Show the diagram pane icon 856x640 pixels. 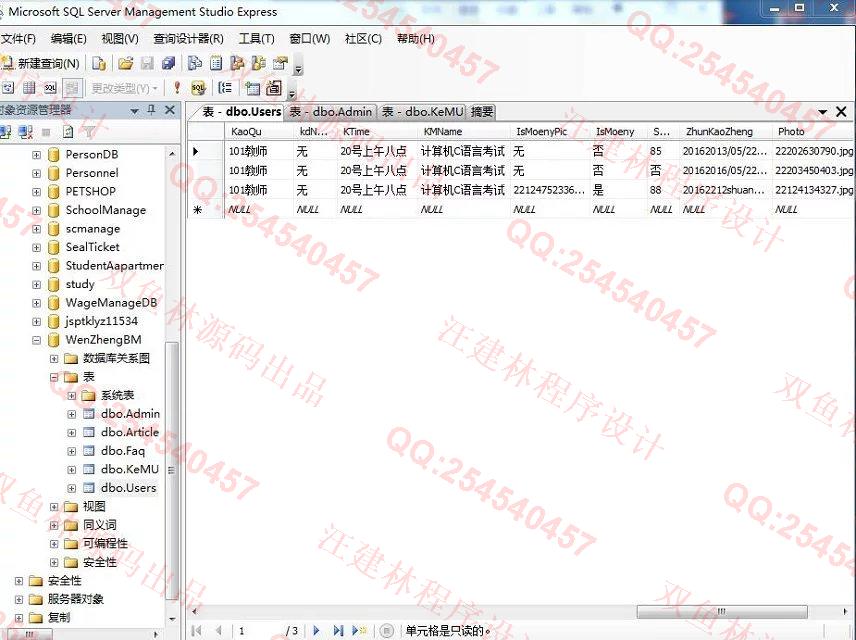coord(8,87)
